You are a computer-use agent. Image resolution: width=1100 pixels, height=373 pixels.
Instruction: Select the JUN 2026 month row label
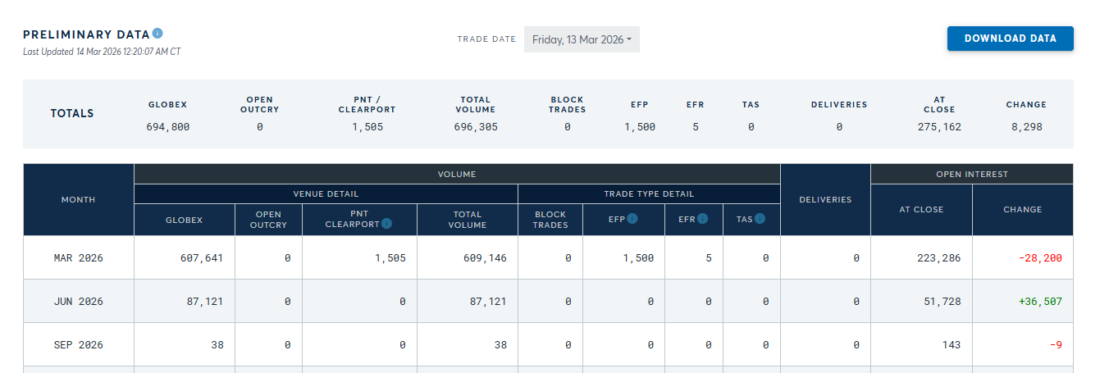tap(79, 301)
